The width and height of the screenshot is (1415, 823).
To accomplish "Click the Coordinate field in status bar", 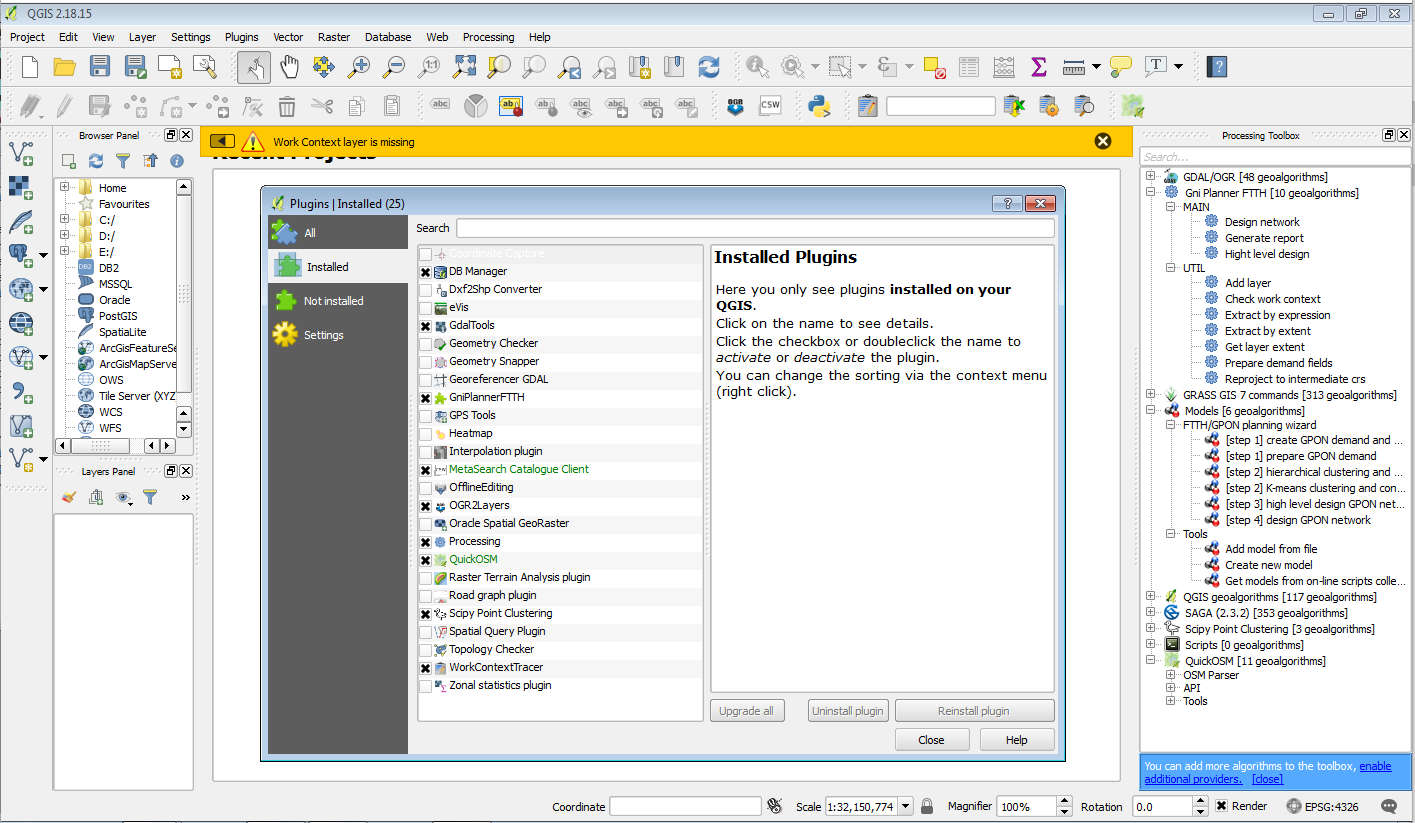I will click(x=685, y=806).
